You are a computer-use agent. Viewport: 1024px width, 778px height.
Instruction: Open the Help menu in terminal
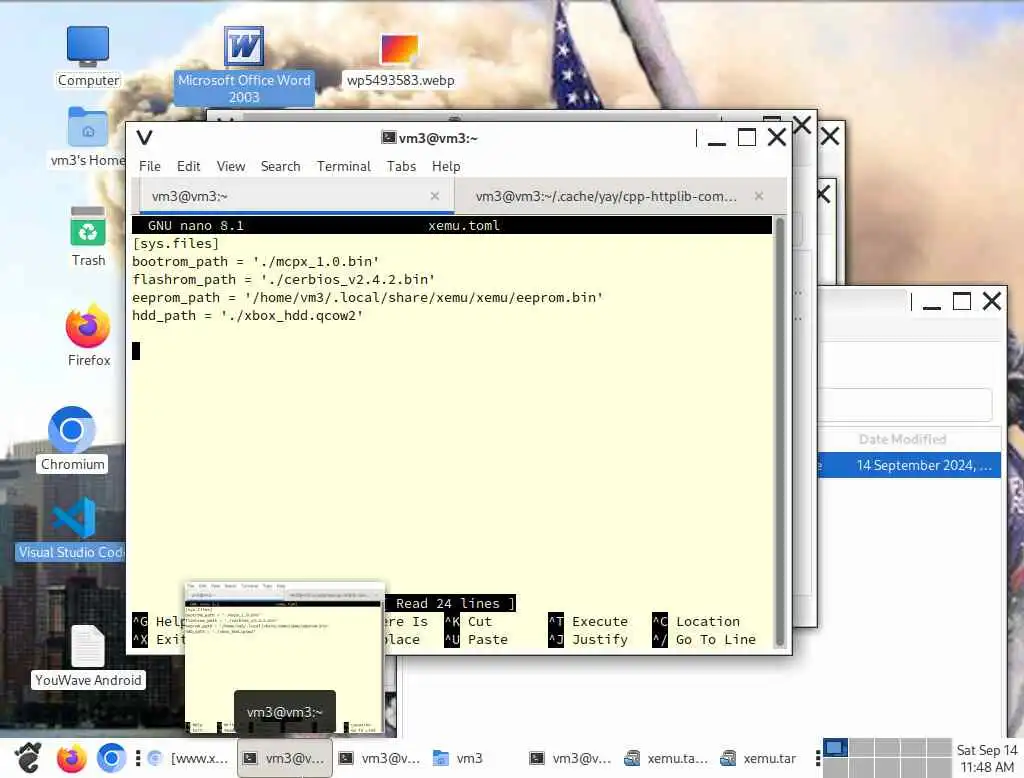pos(446,167)
